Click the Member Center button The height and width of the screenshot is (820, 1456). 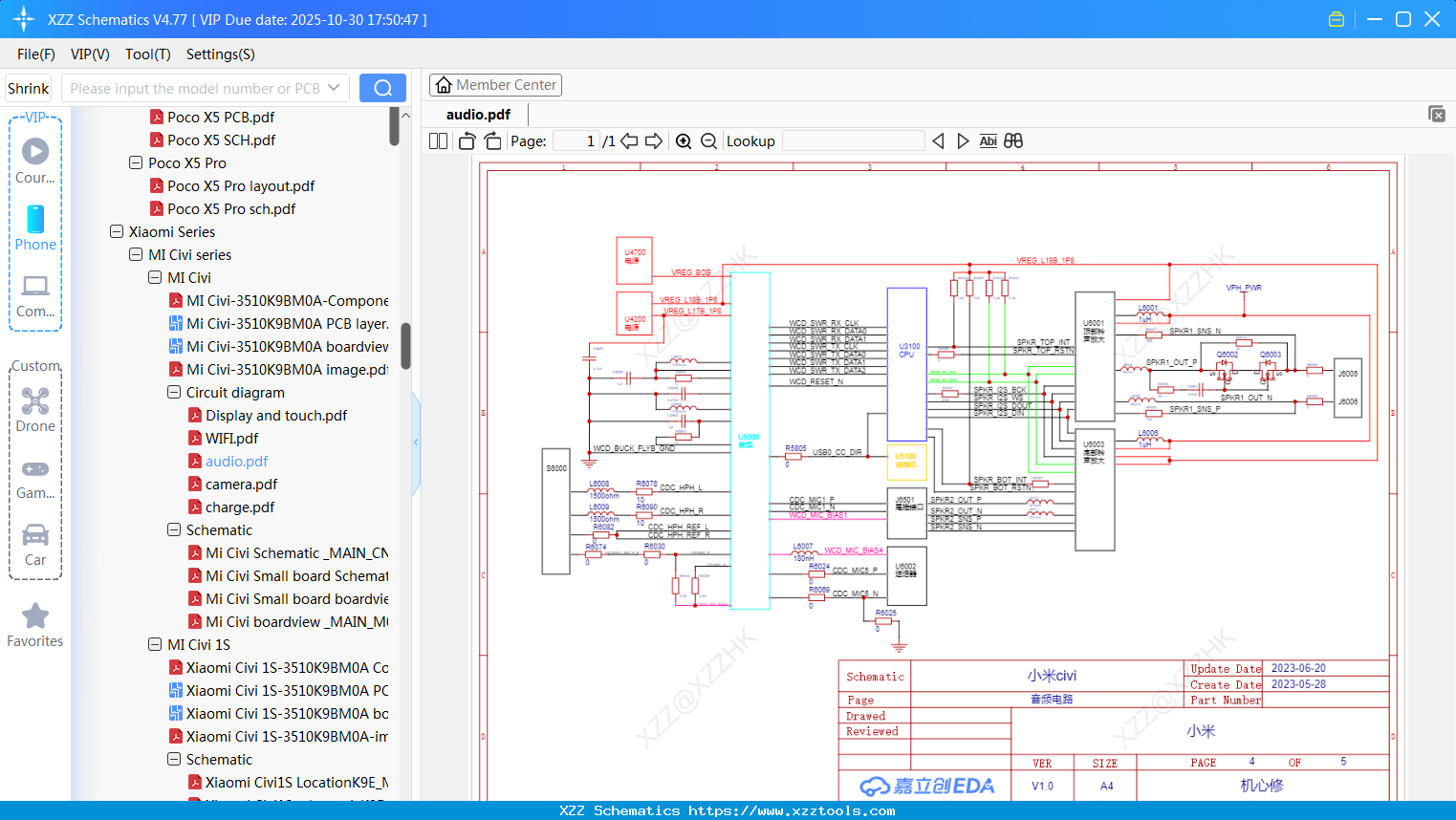coord(495,85)
